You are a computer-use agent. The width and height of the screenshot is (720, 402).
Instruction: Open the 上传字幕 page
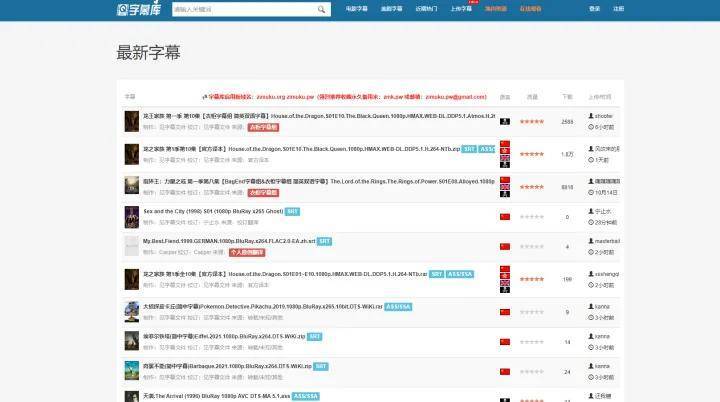(x=462, y=9)
